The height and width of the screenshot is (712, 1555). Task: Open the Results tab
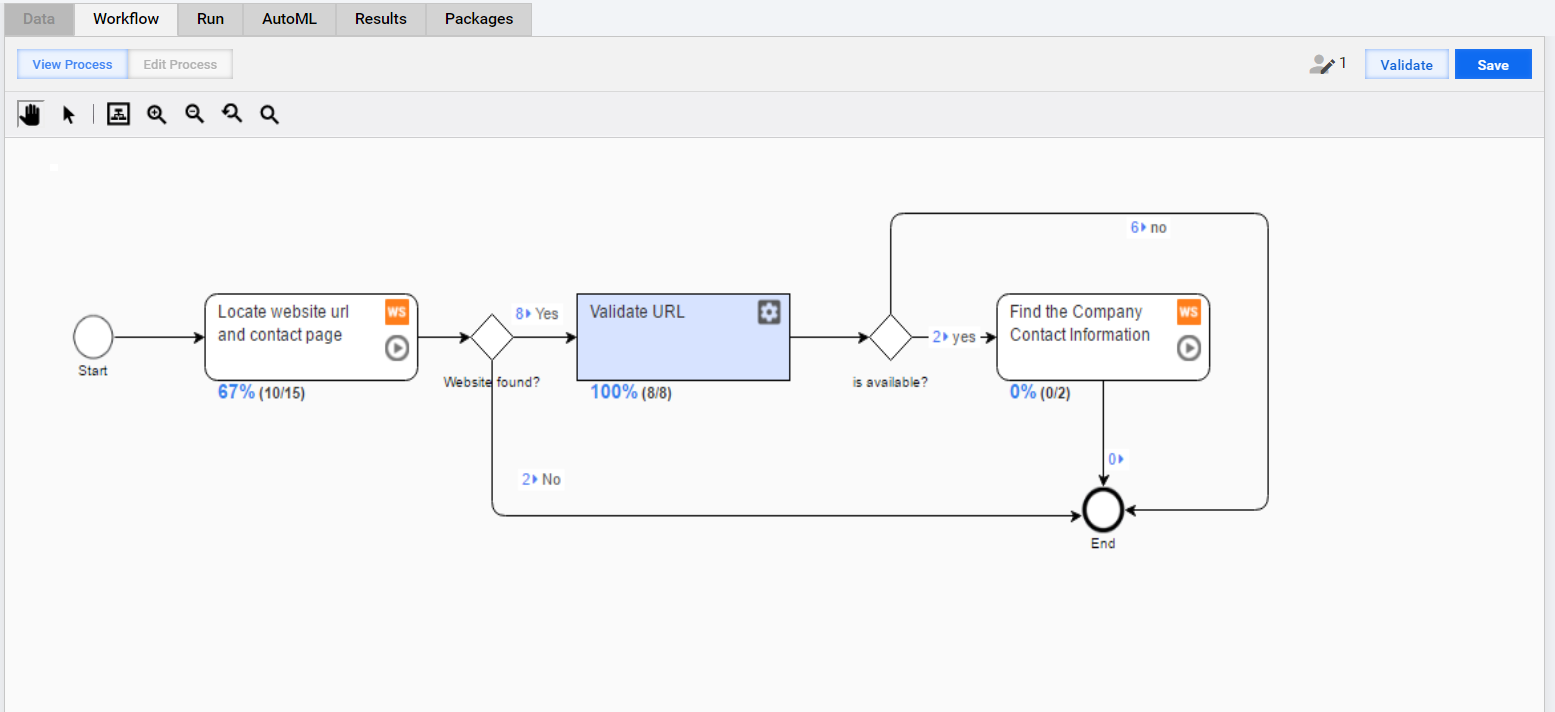(x=381, y=19)
